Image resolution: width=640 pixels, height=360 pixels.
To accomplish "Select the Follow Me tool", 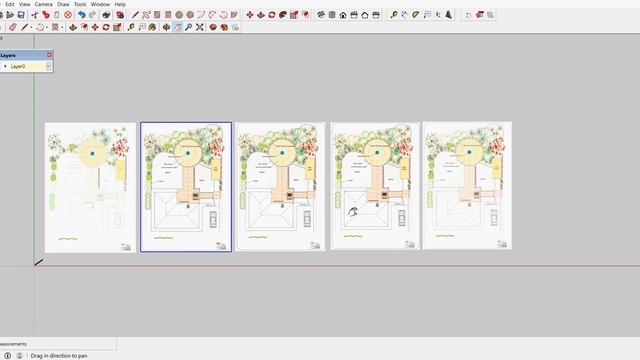I will point(283,15).
